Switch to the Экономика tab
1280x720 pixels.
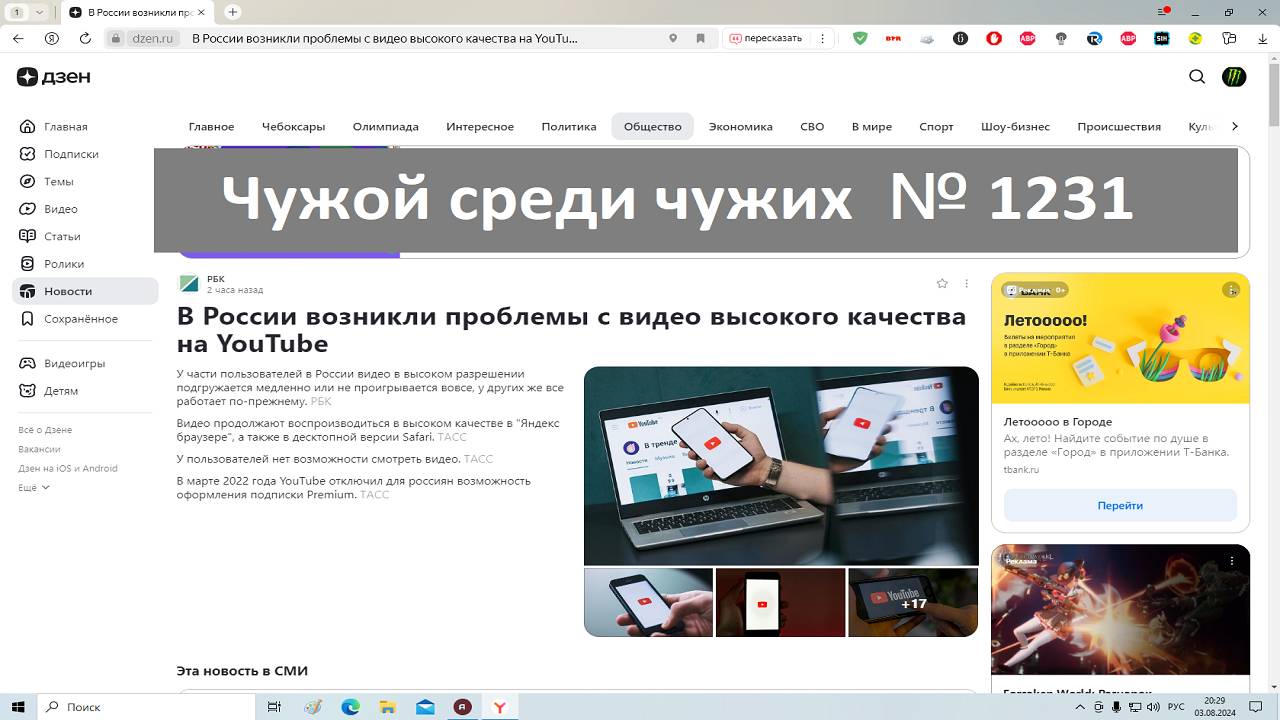point(740,127)
